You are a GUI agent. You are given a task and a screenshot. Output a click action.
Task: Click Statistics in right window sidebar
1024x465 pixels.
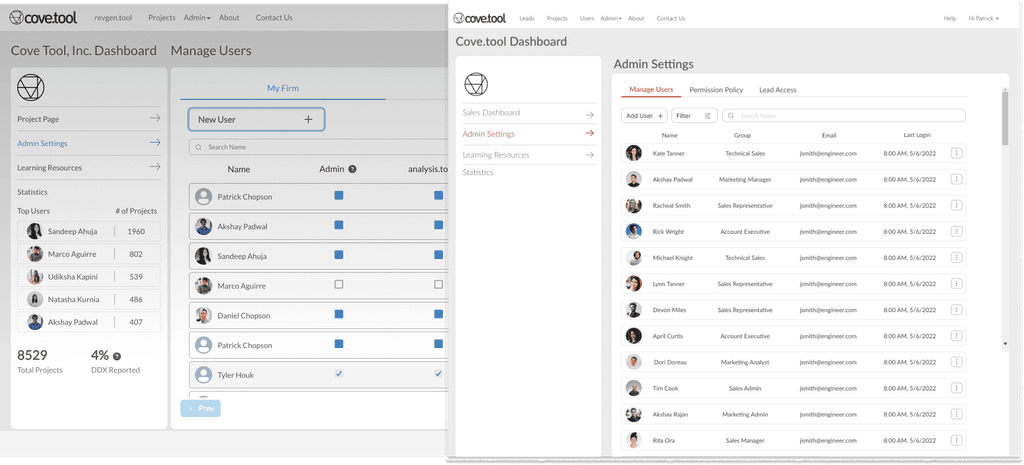click(477, 172)
